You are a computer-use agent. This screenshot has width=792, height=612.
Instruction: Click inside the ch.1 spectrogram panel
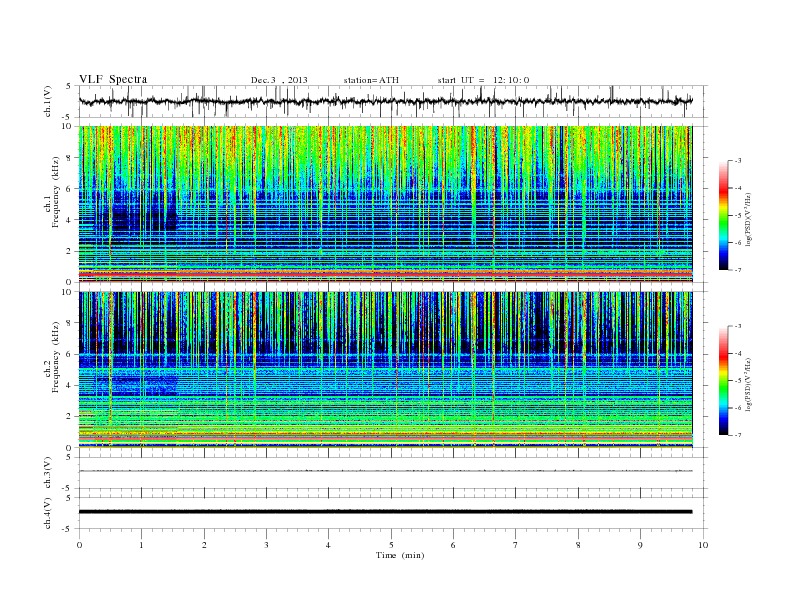click(x=386, y=204)
